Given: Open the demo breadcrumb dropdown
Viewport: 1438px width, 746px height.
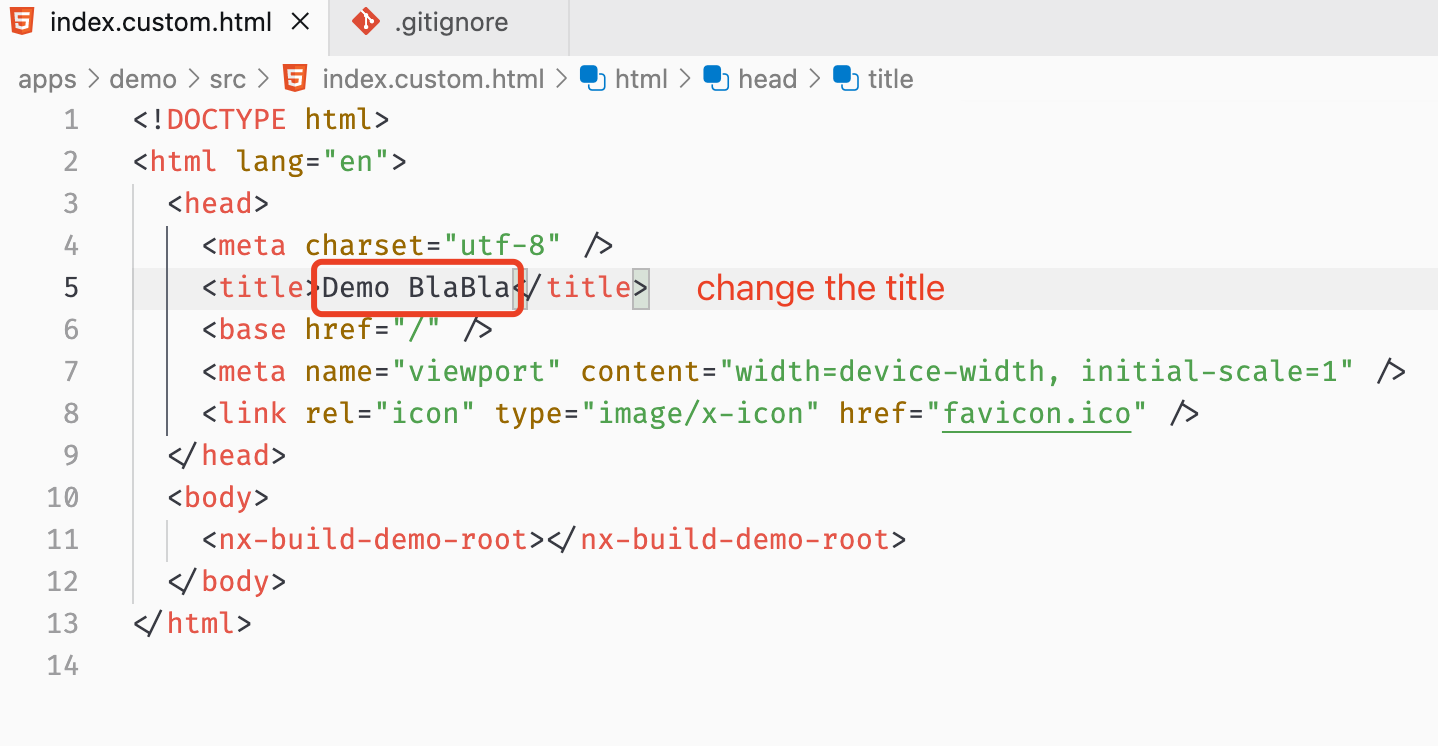Looking at the screenshot, I should pyautogui.click(x=143, y=78).
